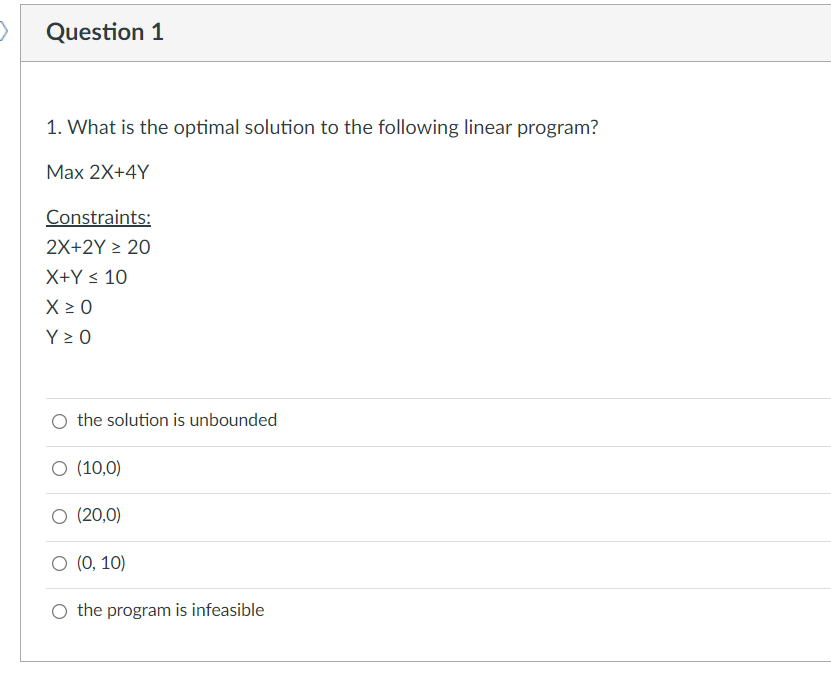Screen dimensions: 831x686
Task: Click the objective function text "Max 2X+4Y"
Action: pyautogui.click(x=97, y=172)
